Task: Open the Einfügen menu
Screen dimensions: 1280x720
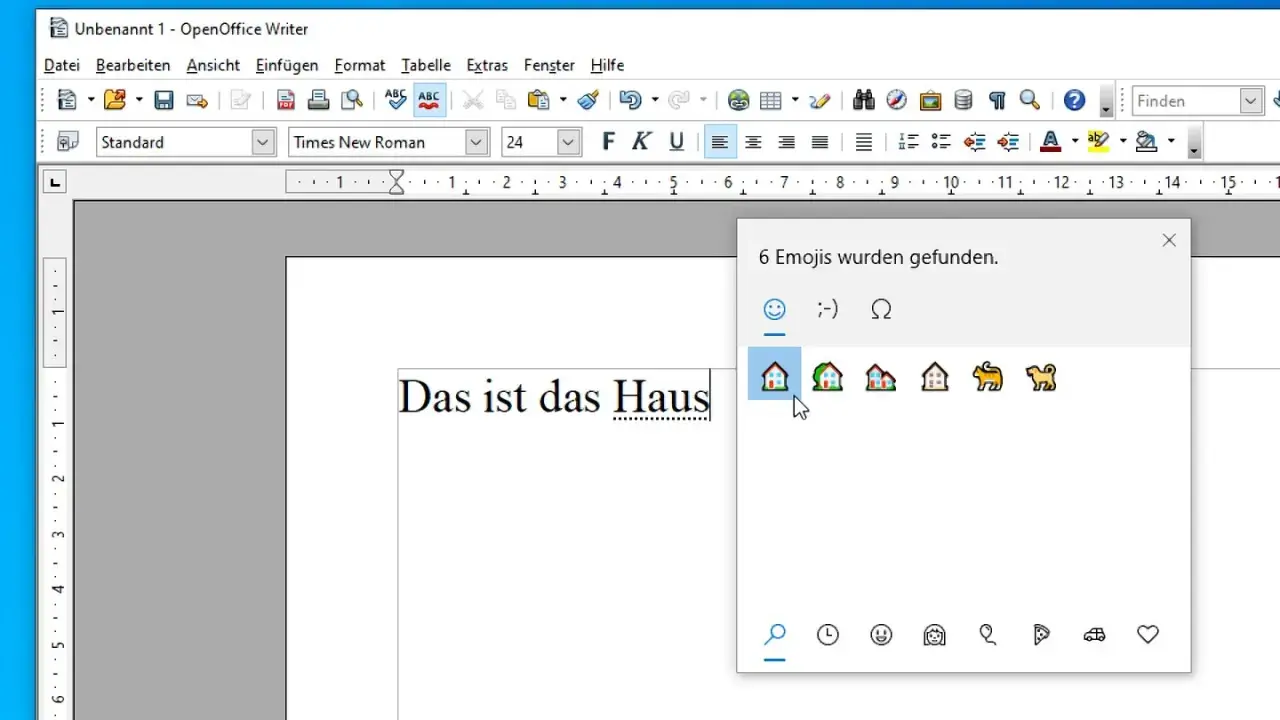Action: pos(287,65)
